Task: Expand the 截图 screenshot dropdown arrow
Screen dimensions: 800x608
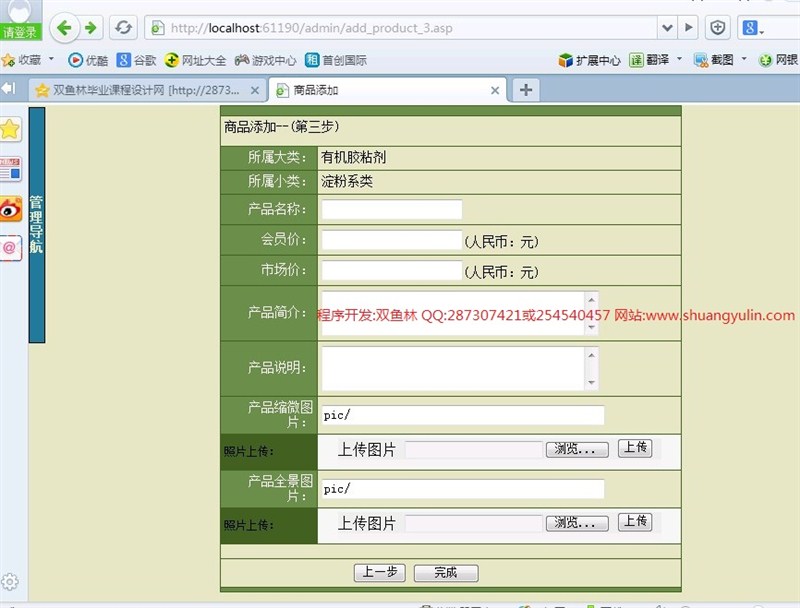Action: click(744, 60)
